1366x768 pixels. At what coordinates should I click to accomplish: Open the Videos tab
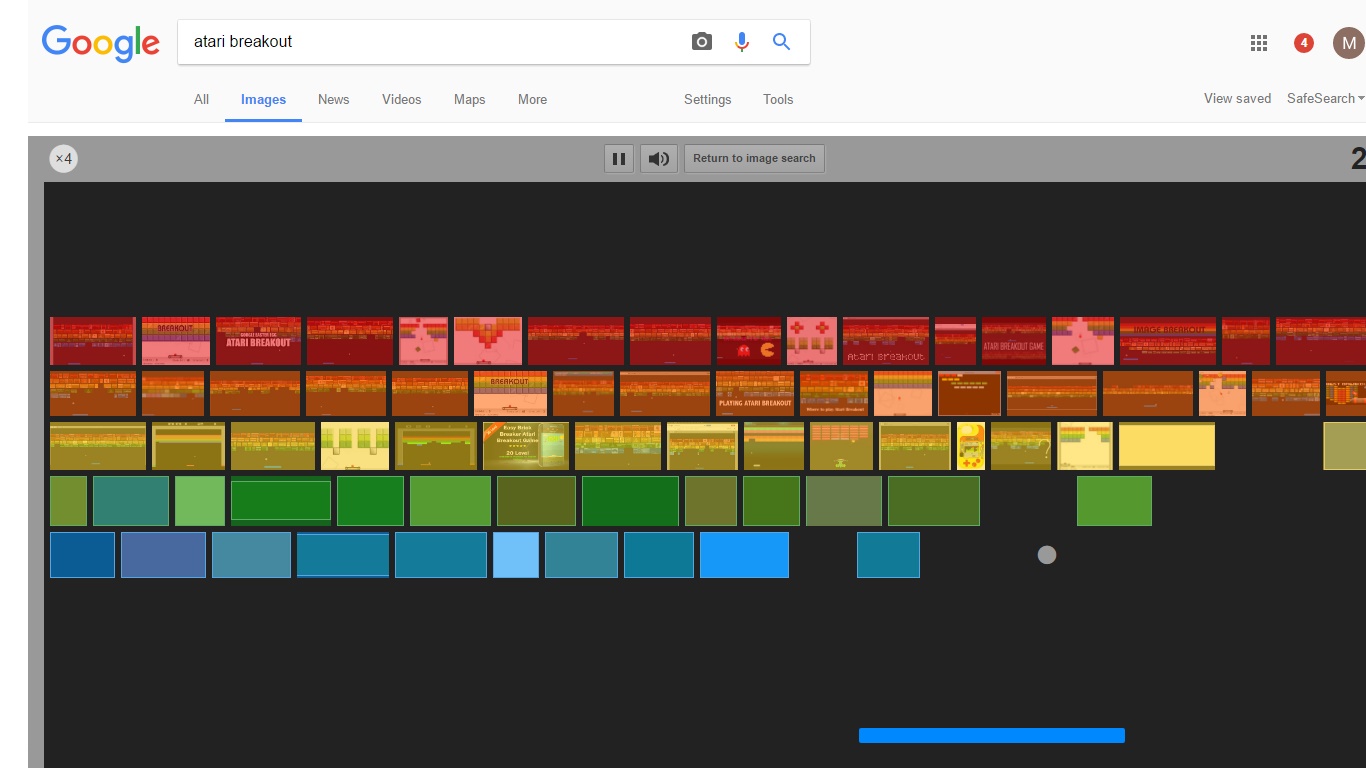401,99
